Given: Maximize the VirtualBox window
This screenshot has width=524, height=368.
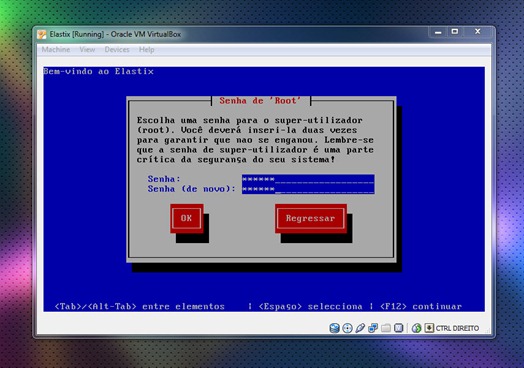Looking at the screenshot, I should point(454,32).
